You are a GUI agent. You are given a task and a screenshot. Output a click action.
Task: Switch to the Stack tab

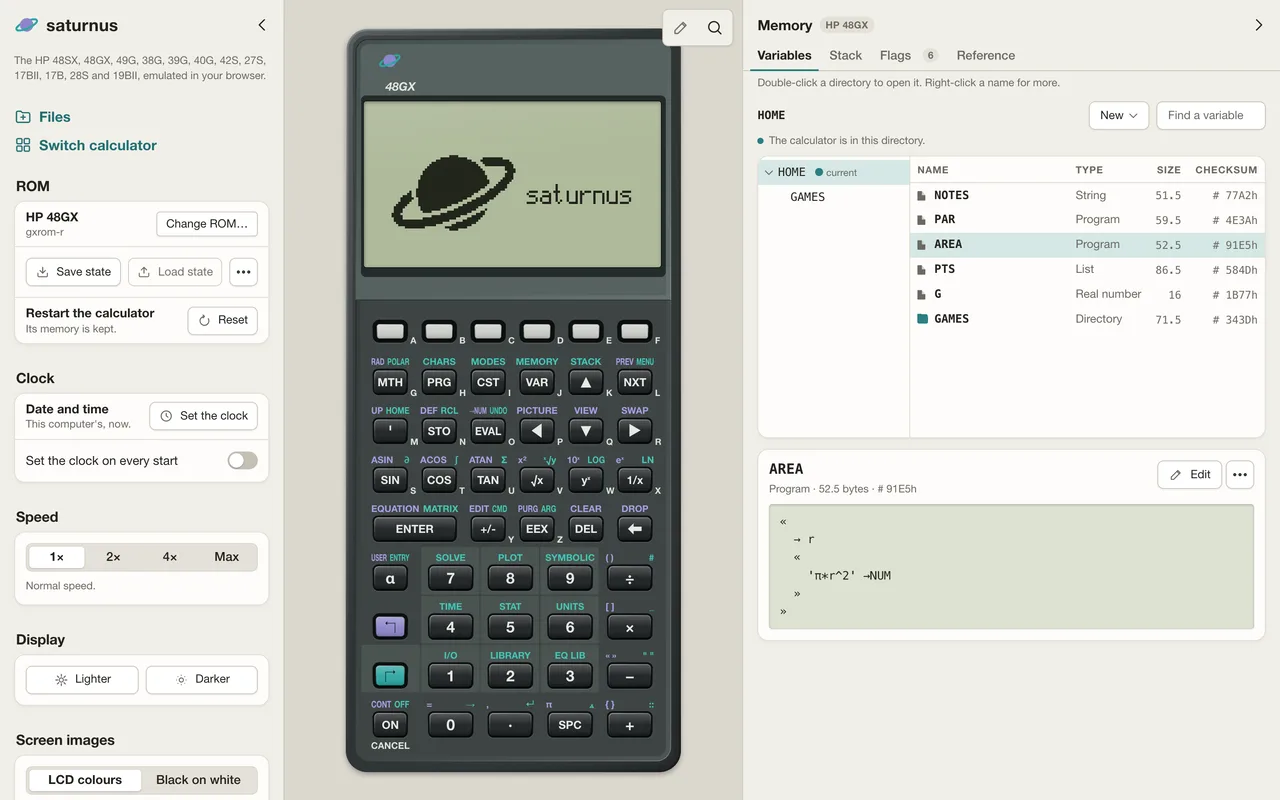(845, 56)
